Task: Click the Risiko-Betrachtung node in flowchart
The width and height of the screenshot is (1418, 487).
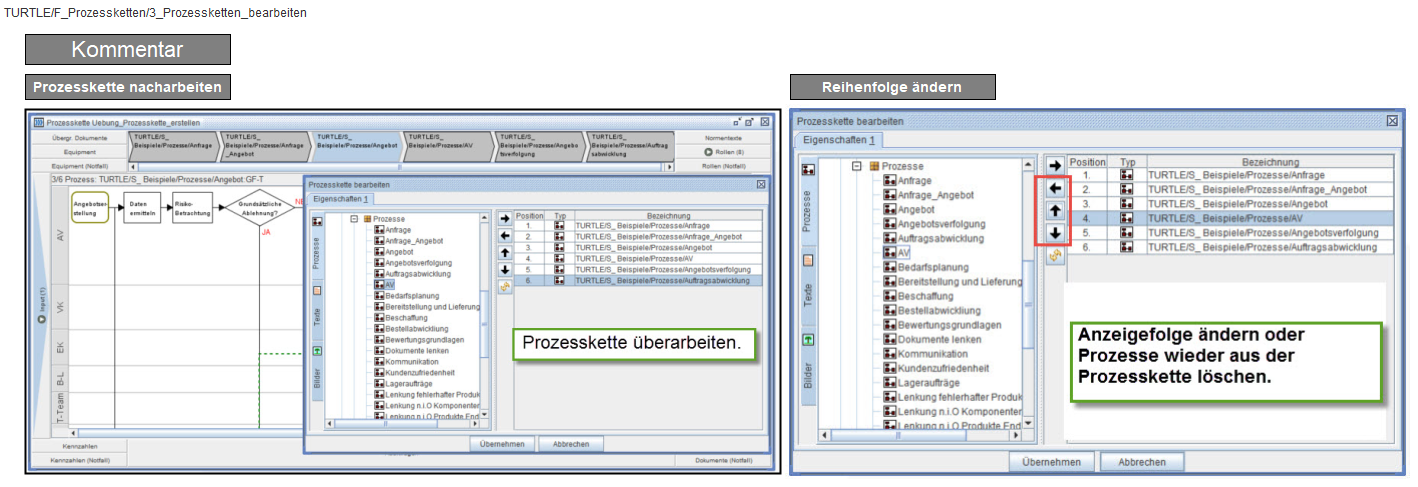Action: point(191,207)
